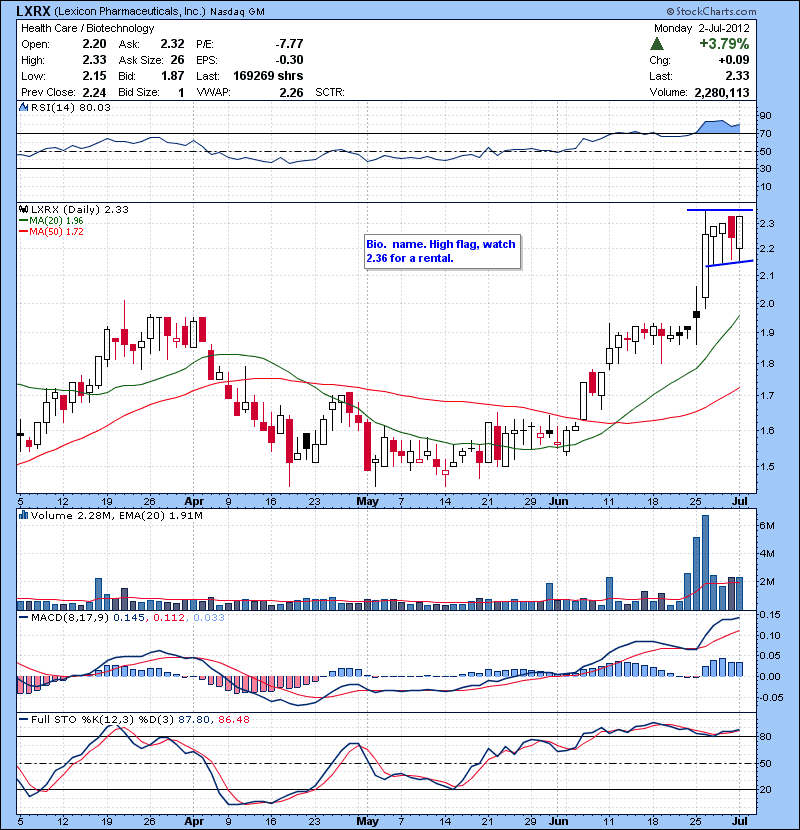Click the Last value '169269 shrs'

(268, 76)
